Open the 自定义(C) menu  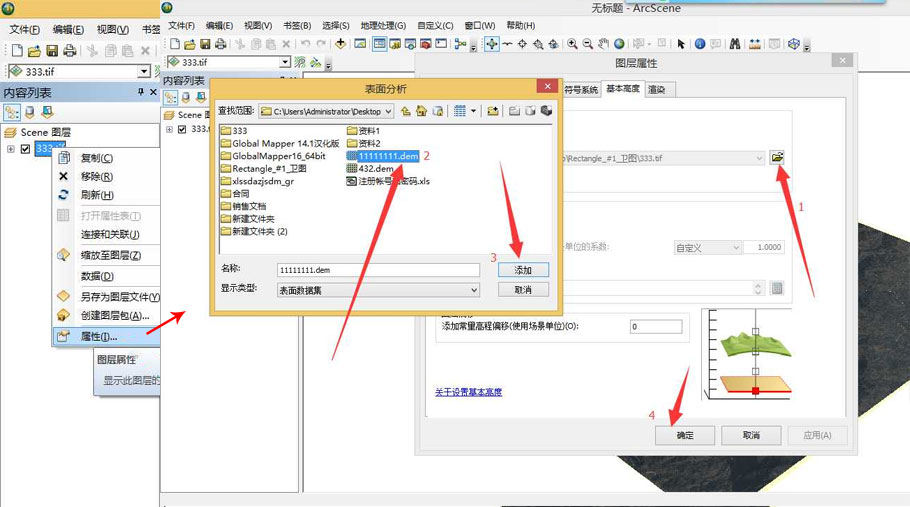(x=435, y=26)
